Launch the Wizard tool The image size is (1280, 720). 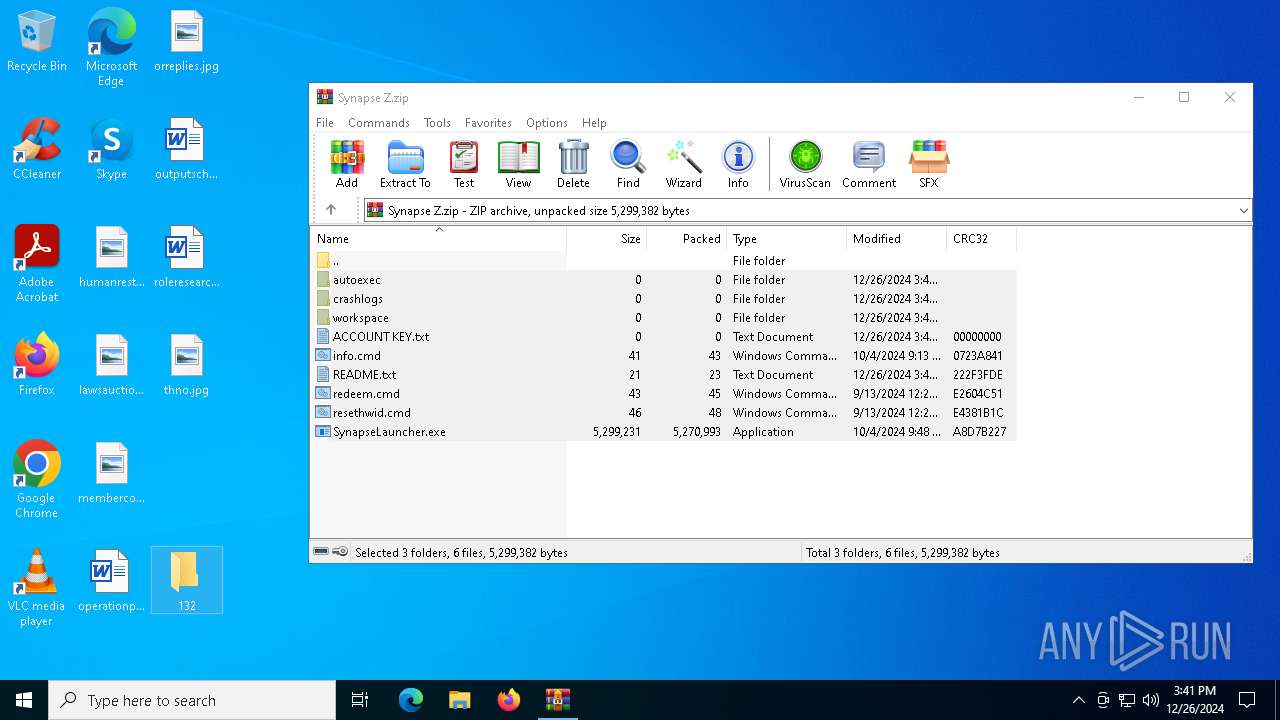(684, 164)
